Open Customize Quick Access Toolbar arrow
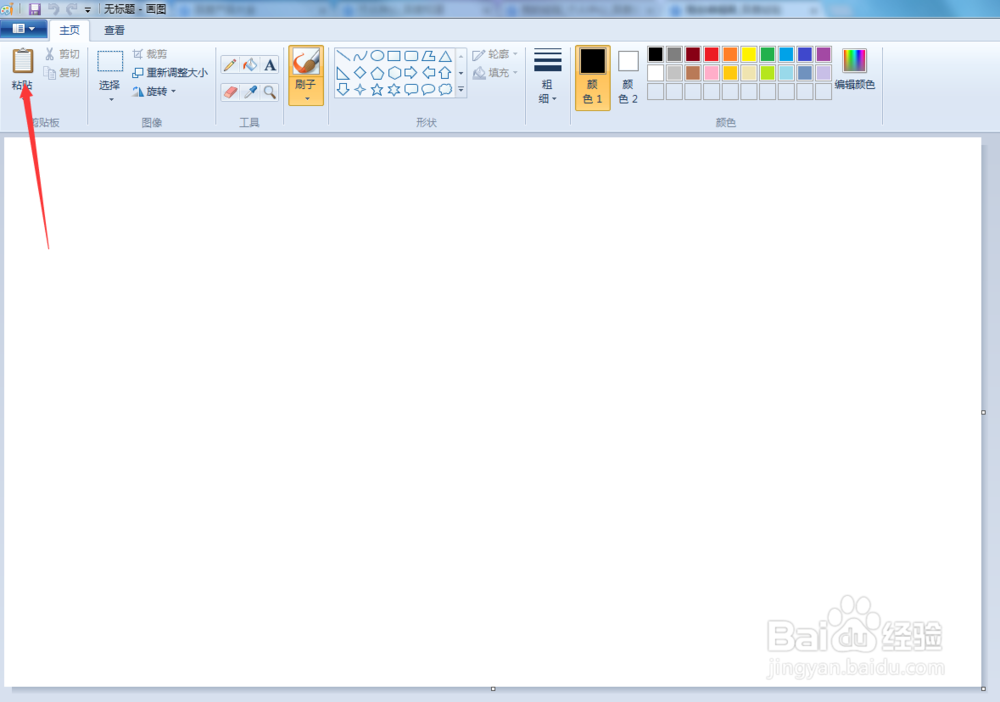This screenshot has height=702, width=1000. pos(87,10)
